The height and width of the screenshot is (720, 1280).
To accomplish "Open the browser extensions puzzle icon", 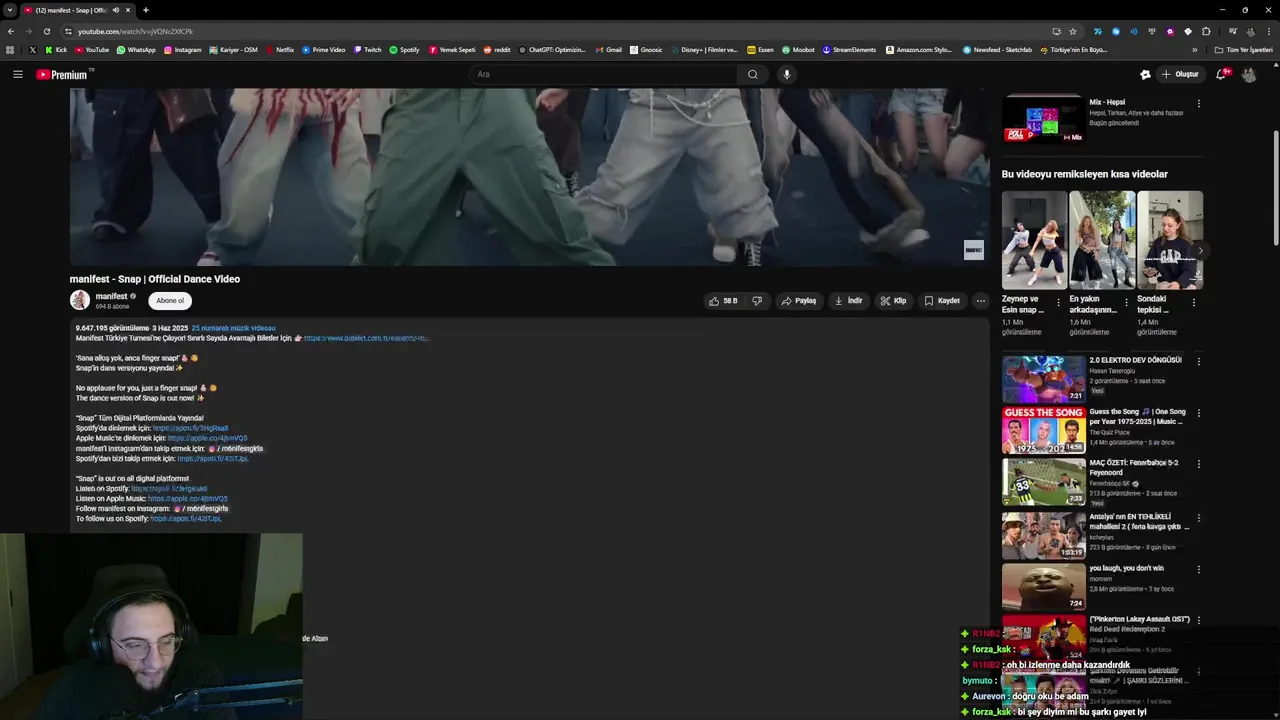I will (1206, 31).
